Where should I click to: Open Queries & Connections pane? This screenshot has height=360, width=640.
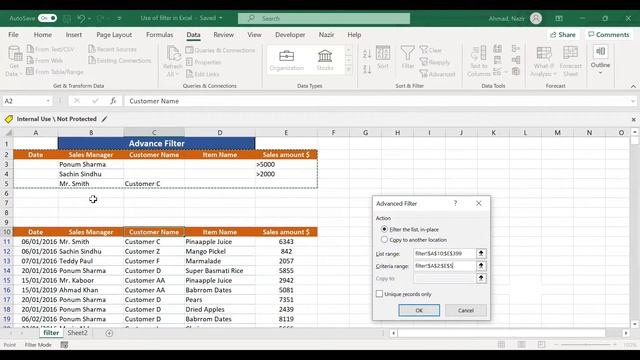[x=220, y=50]
